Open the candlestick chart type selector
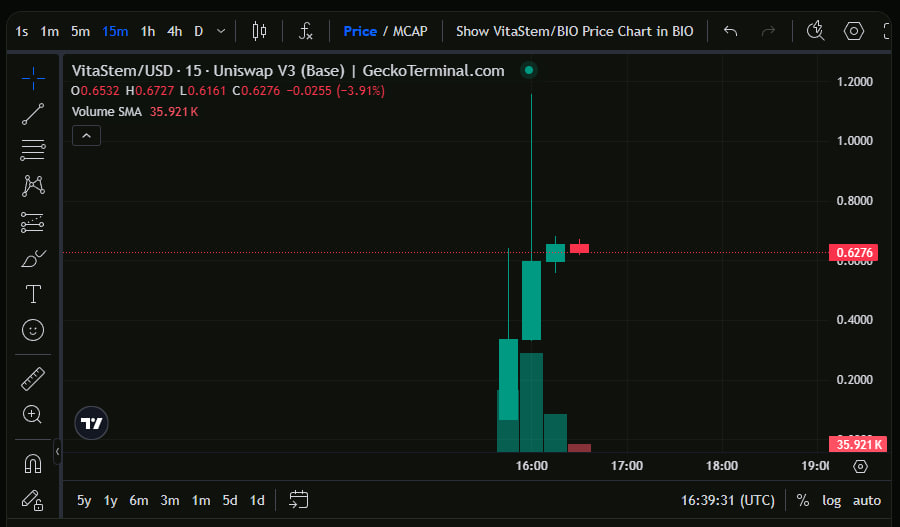Image resolution: width=900 pixels, height=527 pixels. (259, 31)
